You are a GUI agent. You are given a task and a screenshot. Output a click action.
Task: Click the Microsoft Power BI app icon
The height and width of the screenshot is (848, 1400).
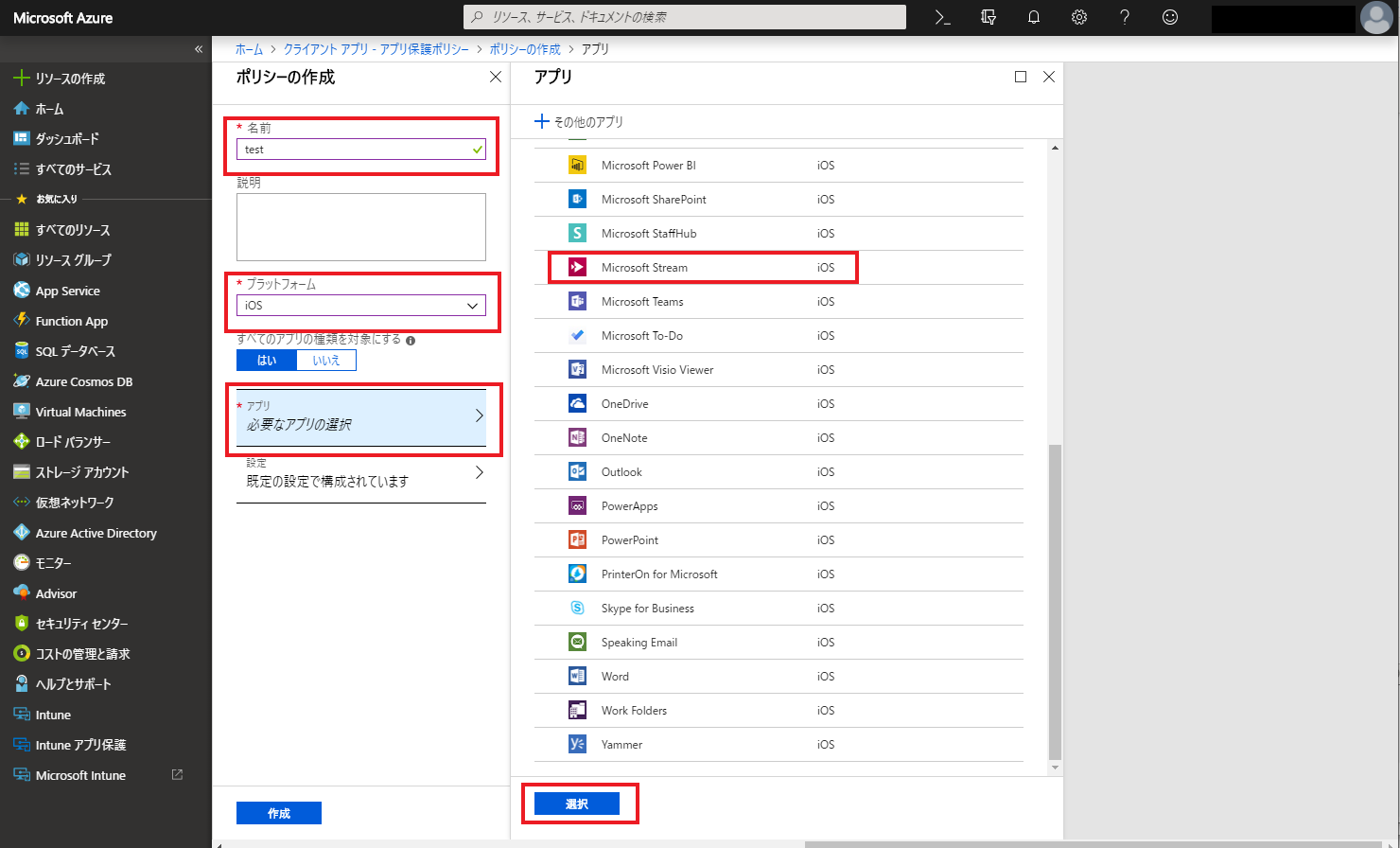coord(577,166)
